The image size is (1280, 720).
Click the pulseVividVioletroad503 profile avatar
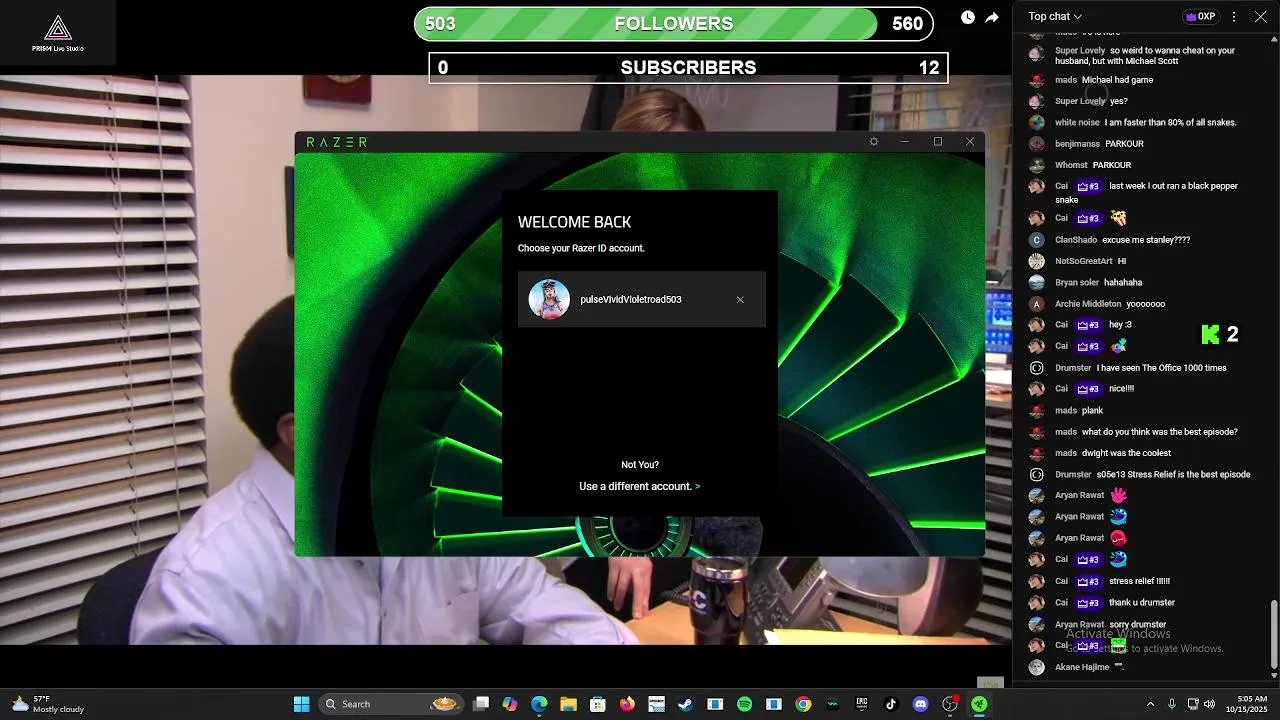[x=549, y=299]
